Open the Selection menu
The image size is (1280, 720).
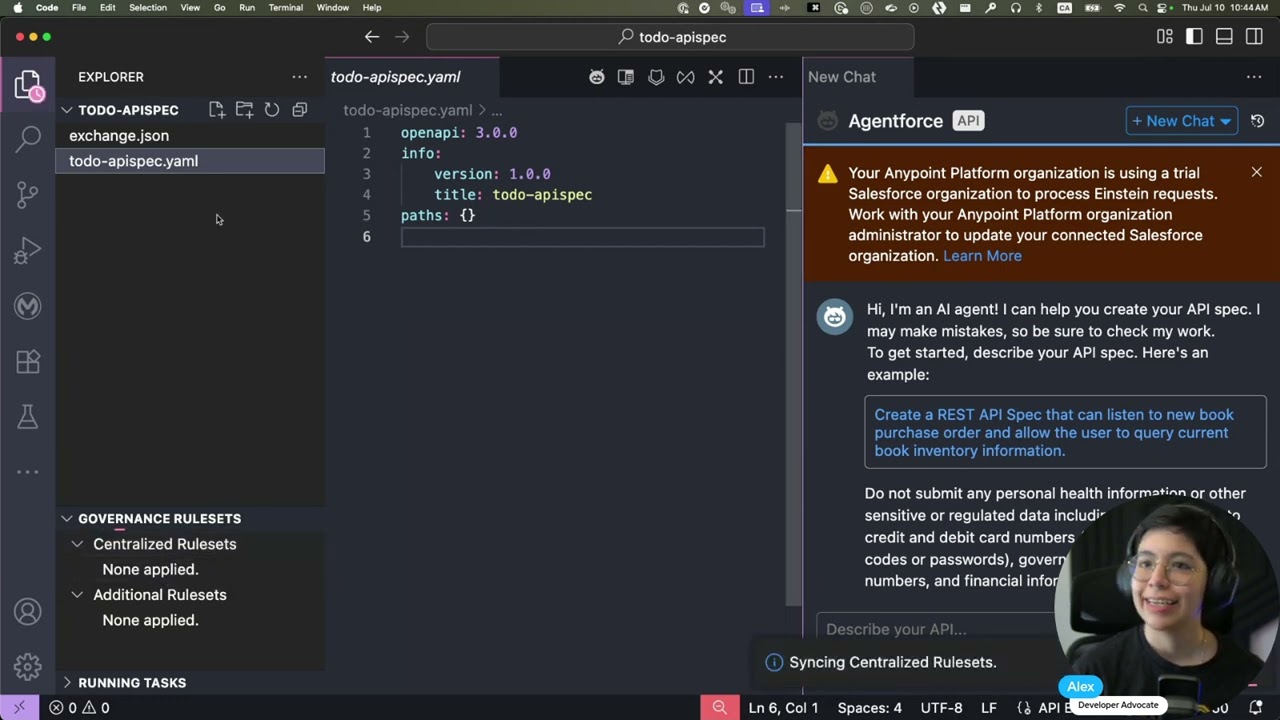(x=148, y=8)
